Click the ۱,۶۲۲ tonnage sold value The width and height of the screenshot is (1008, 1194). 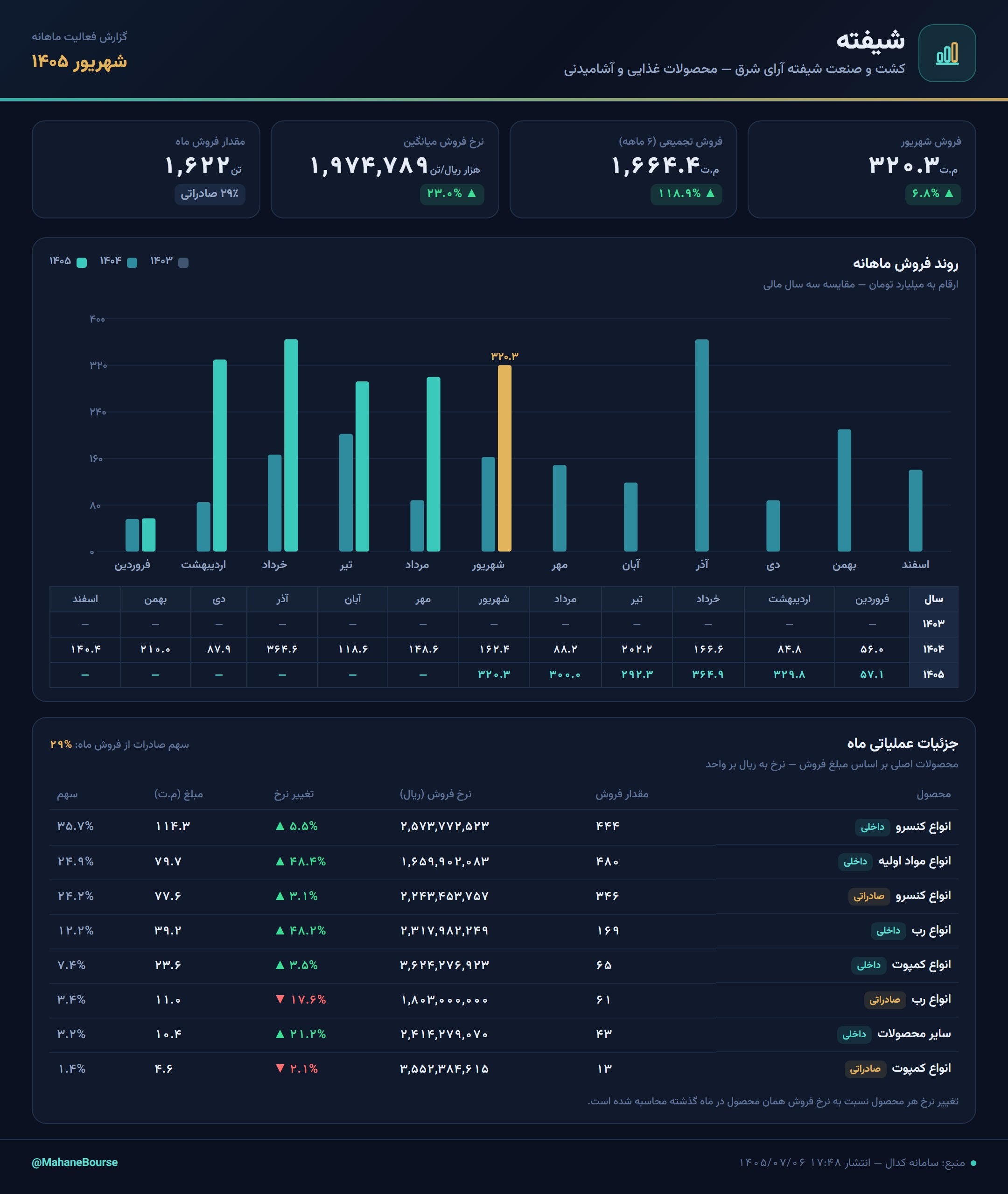(x=197, y=165)
